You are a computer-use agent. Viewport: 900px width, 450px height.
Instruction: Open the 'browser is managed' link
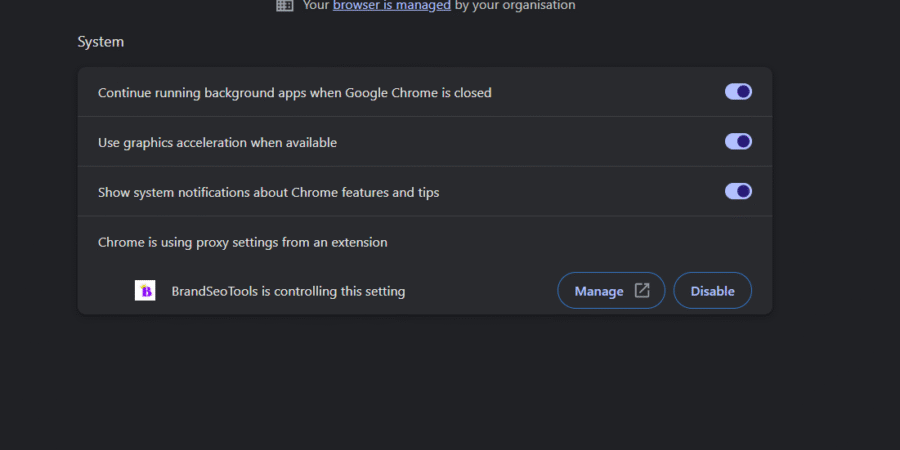pos(391,6)
